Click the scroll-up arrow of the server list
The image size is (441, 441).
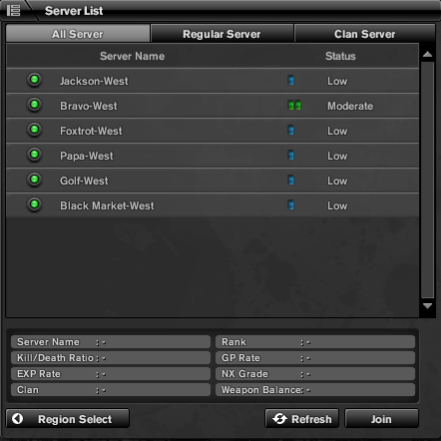point(427,54)
